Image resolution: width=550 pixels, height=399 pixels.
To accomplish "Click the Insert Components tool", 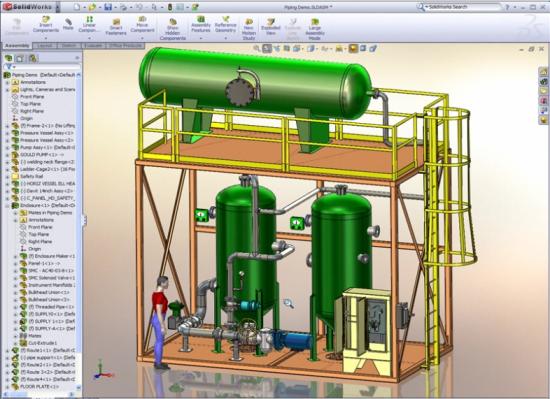I will click(x=46, y=25).
